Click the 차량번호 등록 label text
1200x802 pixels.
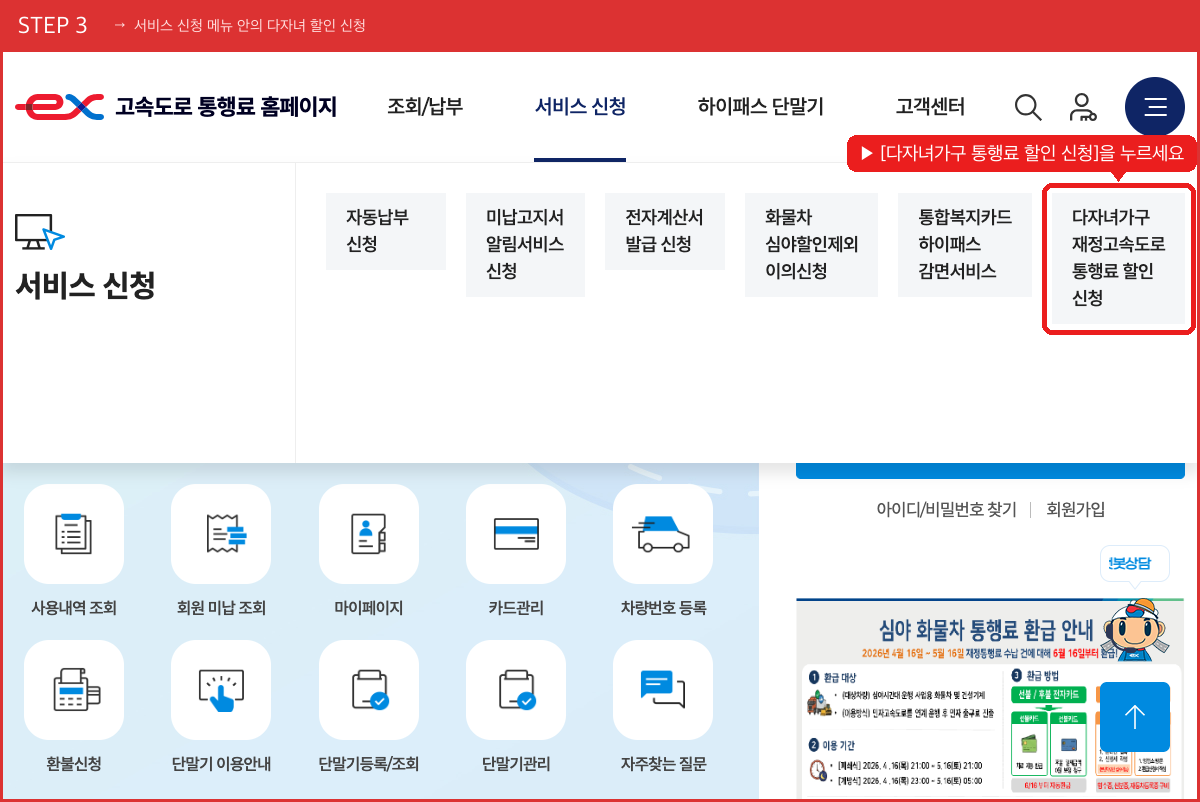663,608
